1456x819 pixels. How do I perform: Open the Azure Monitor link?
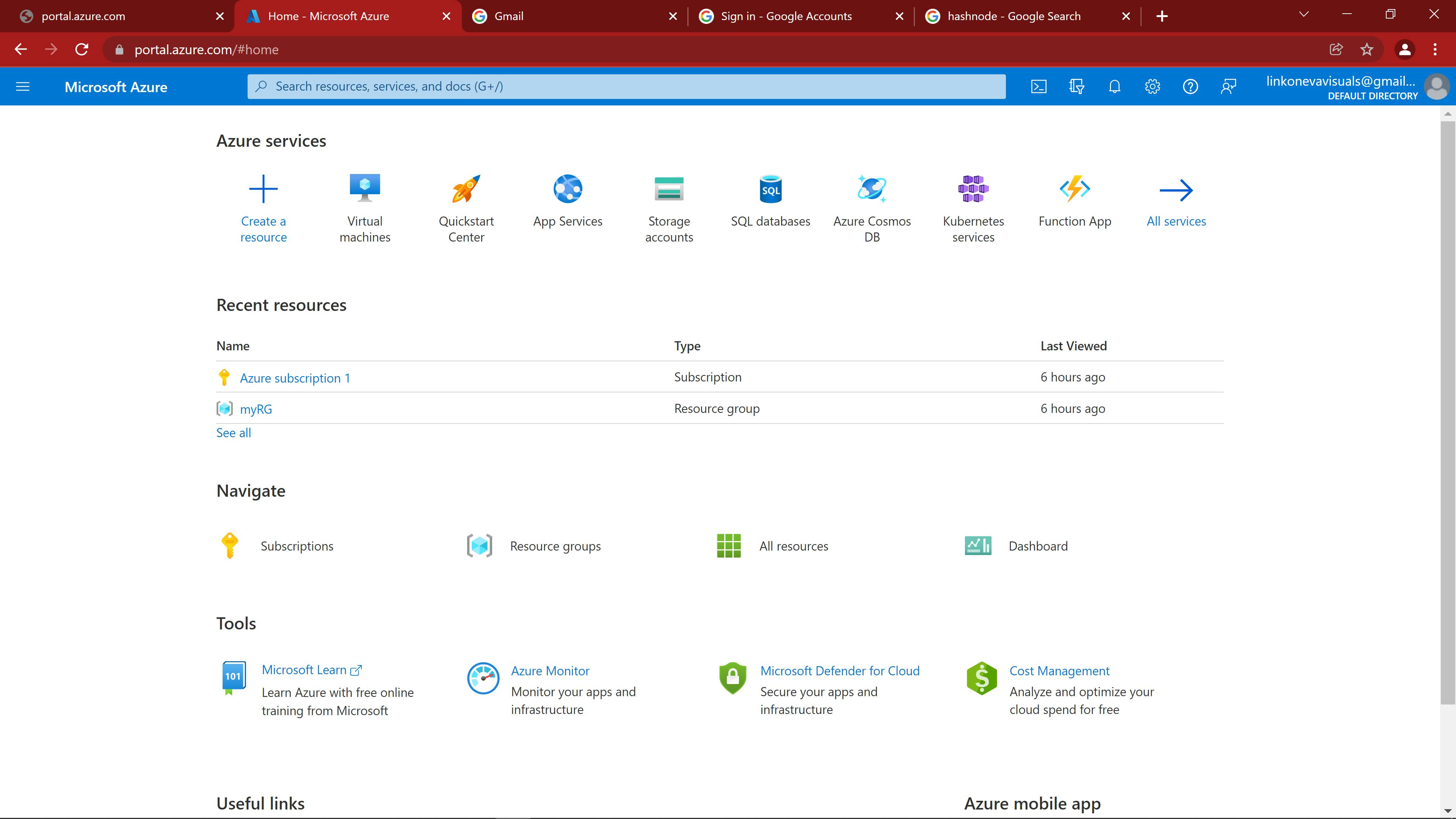[550, 671]
